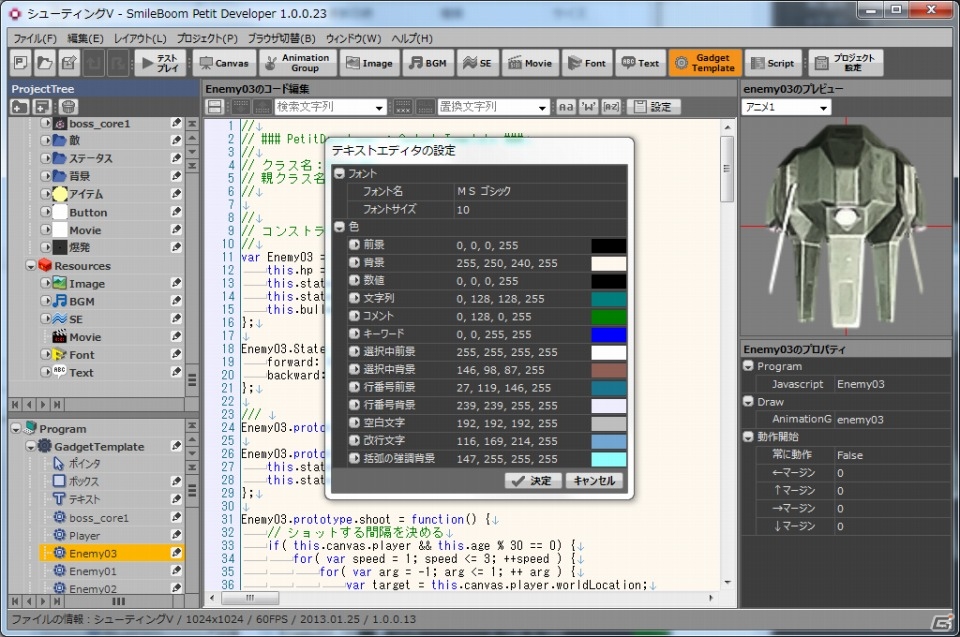960x637 pixels.
Task: Expand the キーワード color row
Action: pyautogui.click(x=354, y=334)
